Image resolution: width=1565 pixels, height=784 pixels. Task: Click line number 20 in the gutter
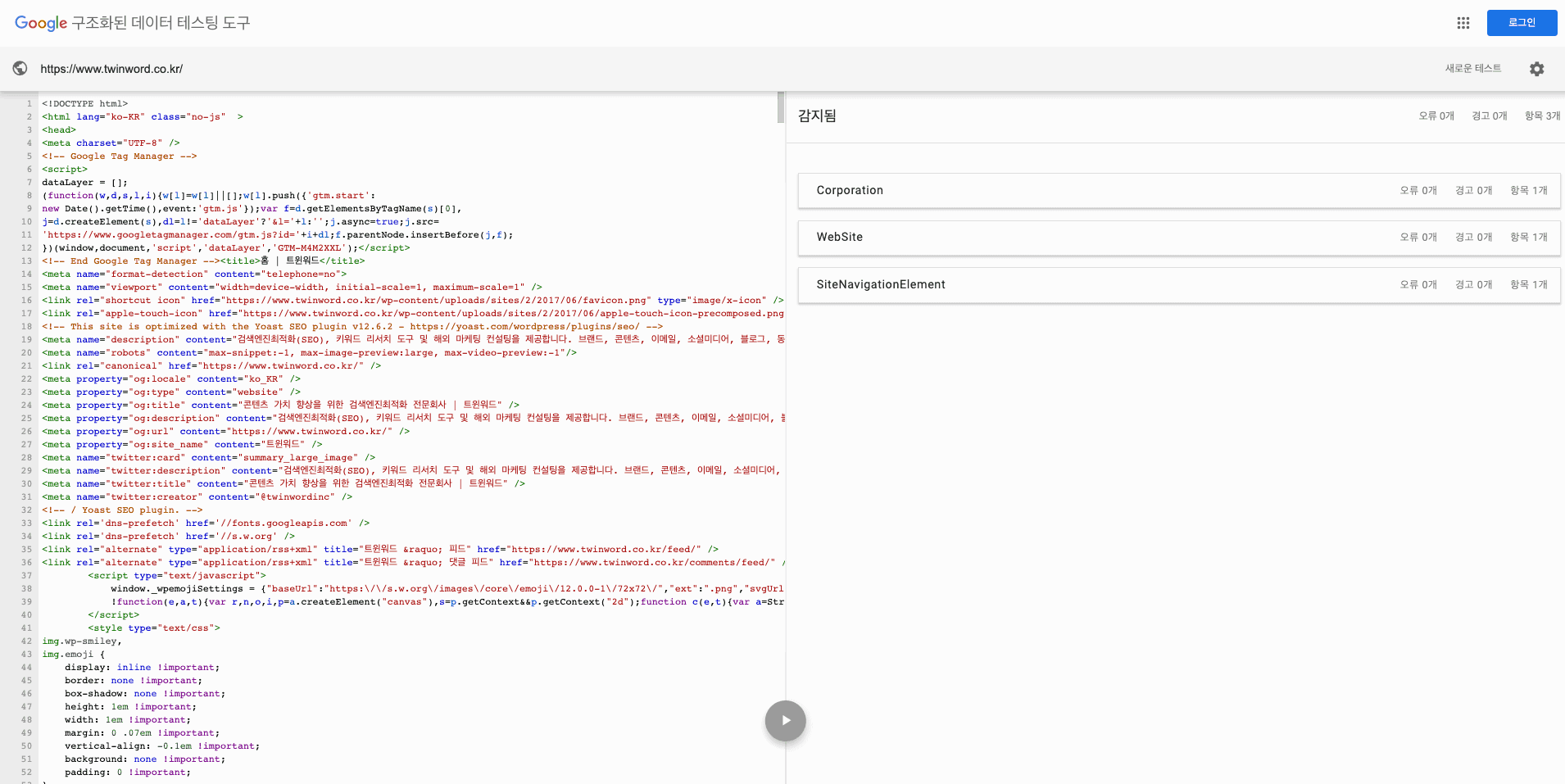(27, 353)
